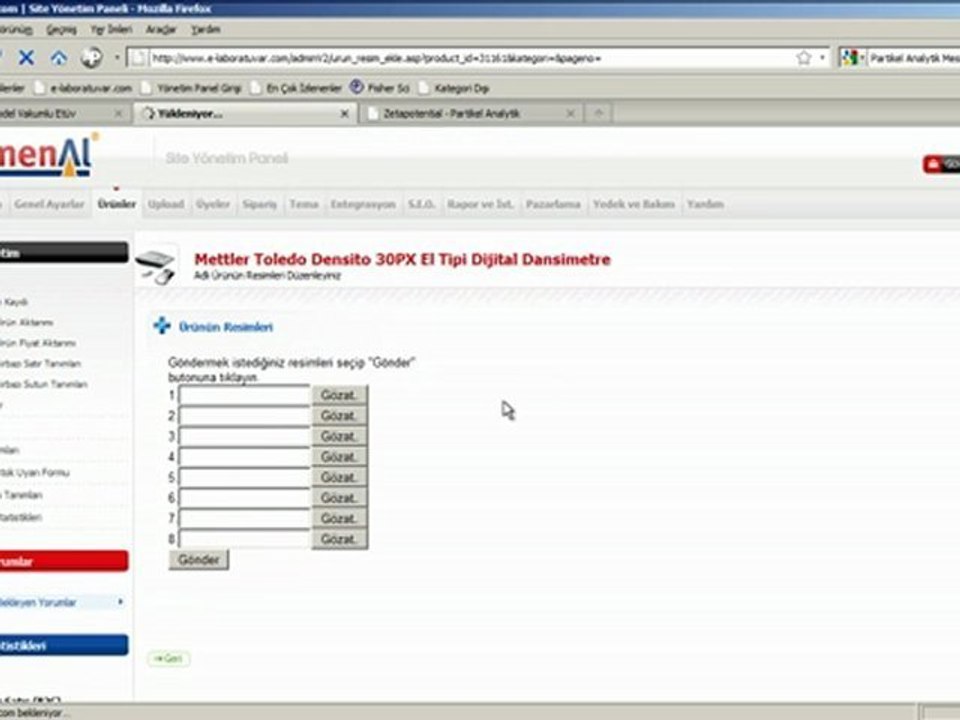
Task: Click file input field number 1
Action: point(245,396)
